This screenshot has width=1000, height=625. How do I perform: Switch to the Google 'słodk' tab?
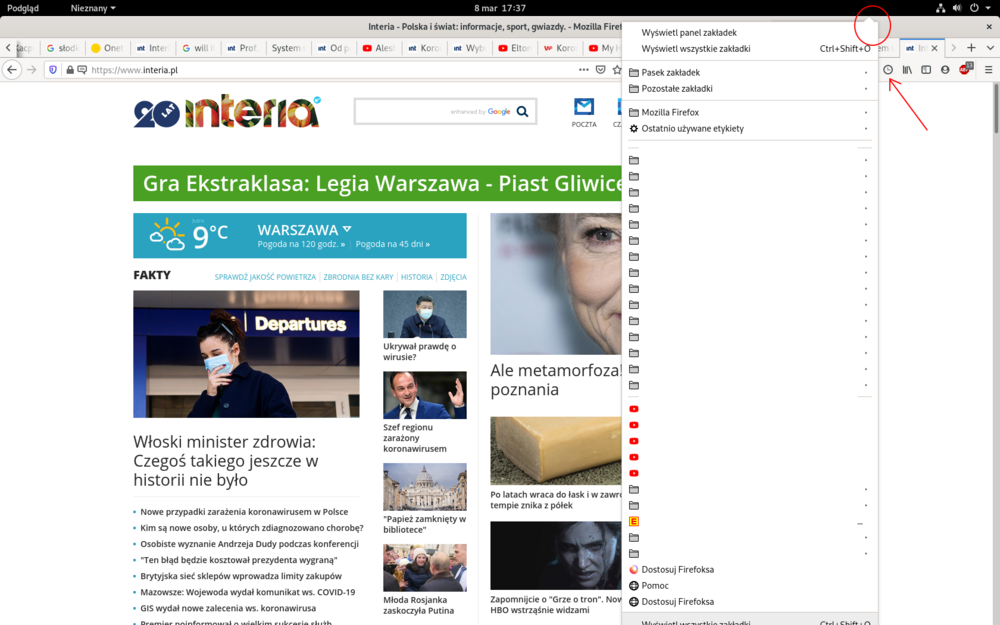[x=62, y=48]
